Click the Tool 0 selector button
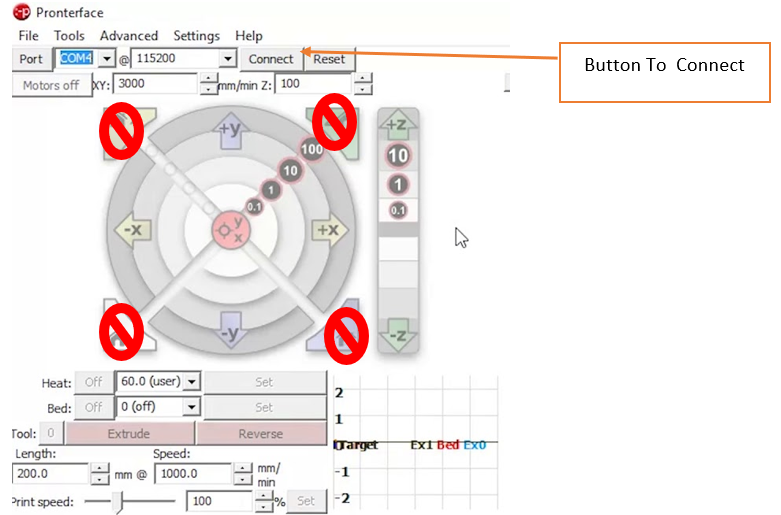The height and width of the screenshot is (515, 781). click(x=51, y=433)
